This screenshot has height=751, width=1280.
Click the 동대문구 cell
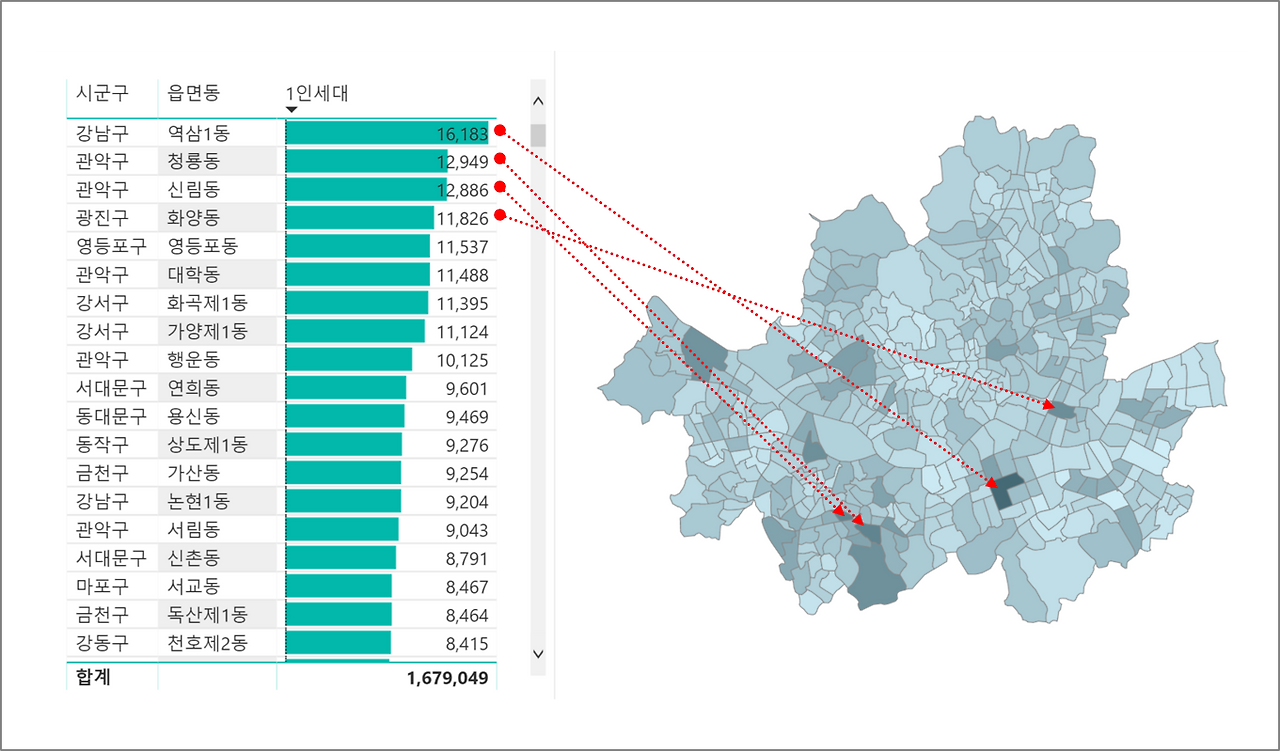coord(111,416)
